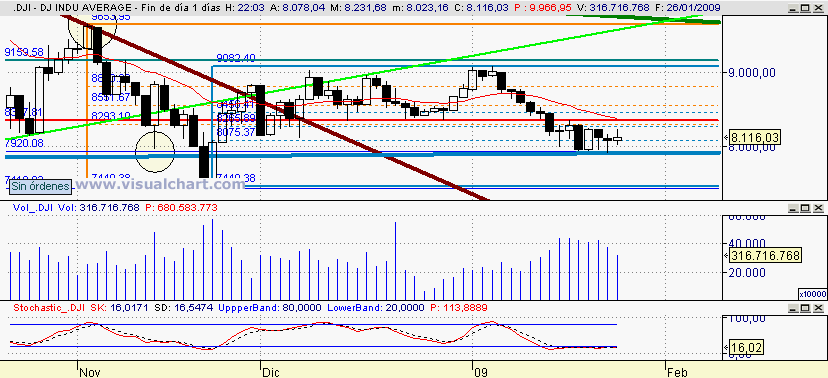Screen dimensions: 828x378
Task: Click the 8293.10 retracement label
Action: 110,116
